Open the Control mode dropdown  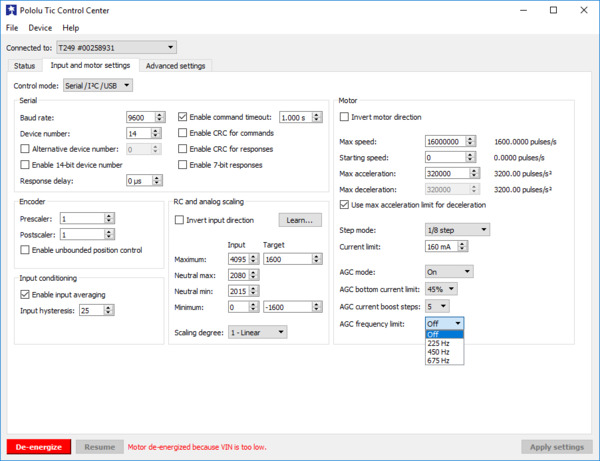click(x=98, y=86)
